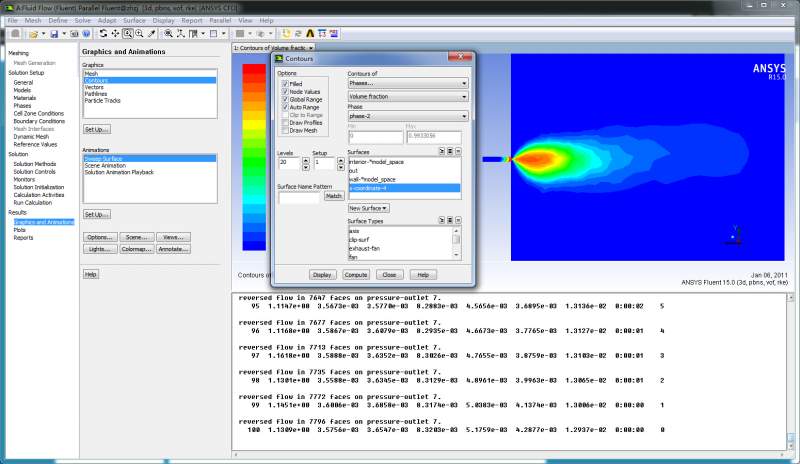Uncheck the Filled option checkbox
Image resolution: width=800 pixels, height=464 pixels.
click(285, 84)
